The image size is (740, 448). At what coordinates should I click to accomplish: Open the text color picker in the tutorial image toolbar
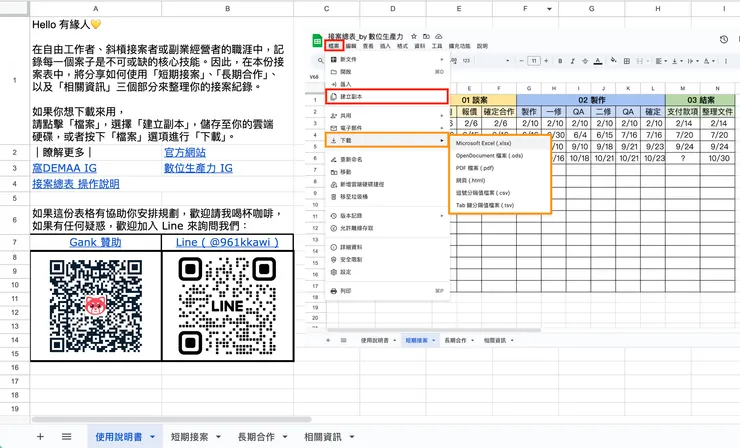pyautogui.click(x=598, y=61)
